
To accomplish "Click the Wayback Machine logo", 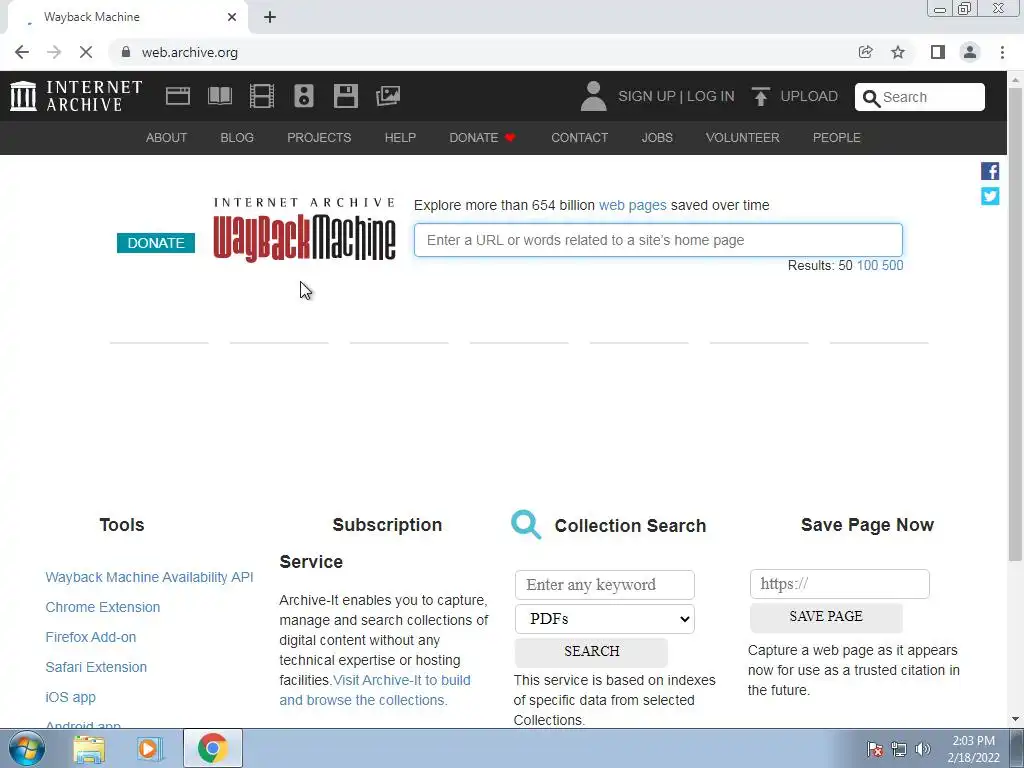I will pos(304,230).
